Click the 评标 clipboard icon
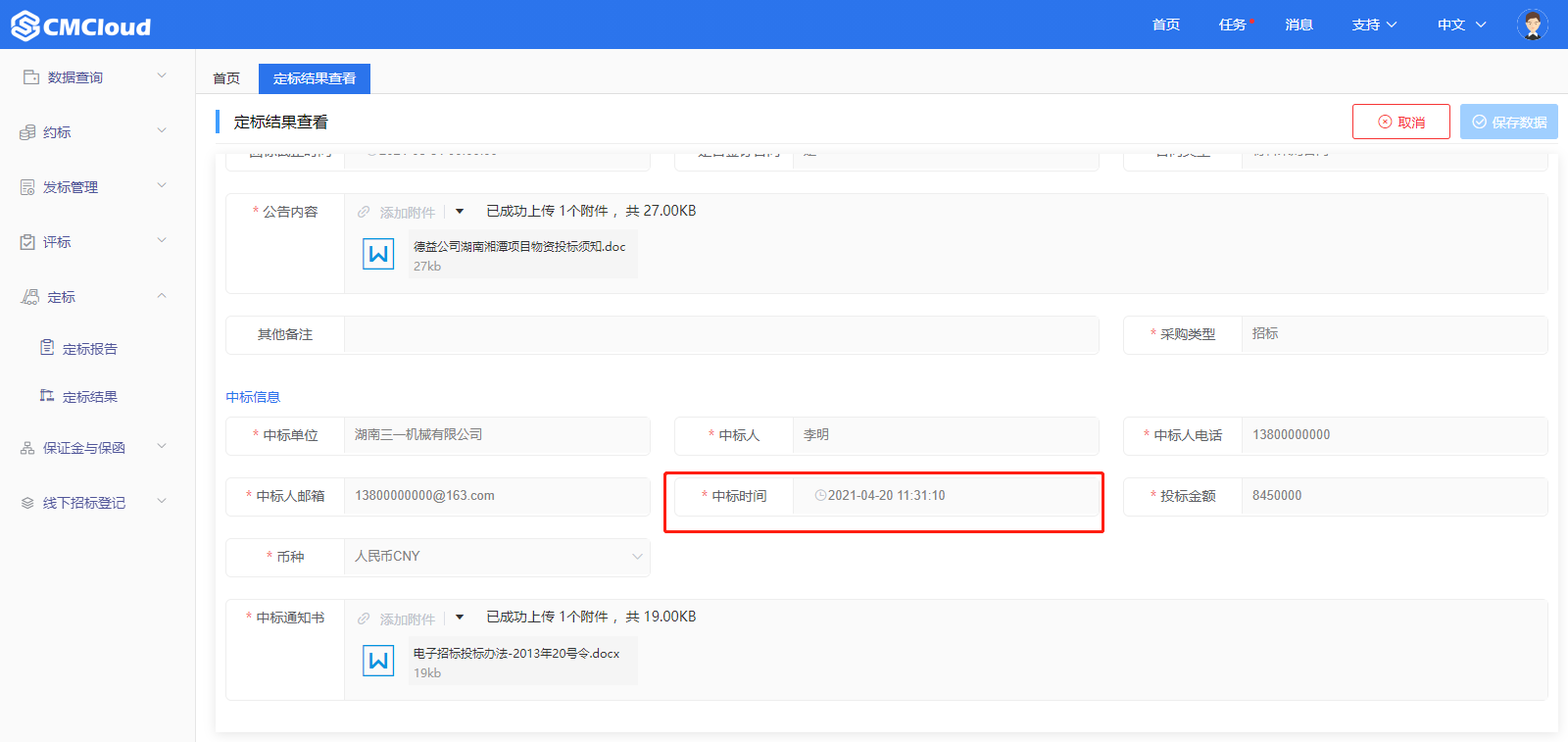This screenshot has height=742, width=1568. coord(27,241)
